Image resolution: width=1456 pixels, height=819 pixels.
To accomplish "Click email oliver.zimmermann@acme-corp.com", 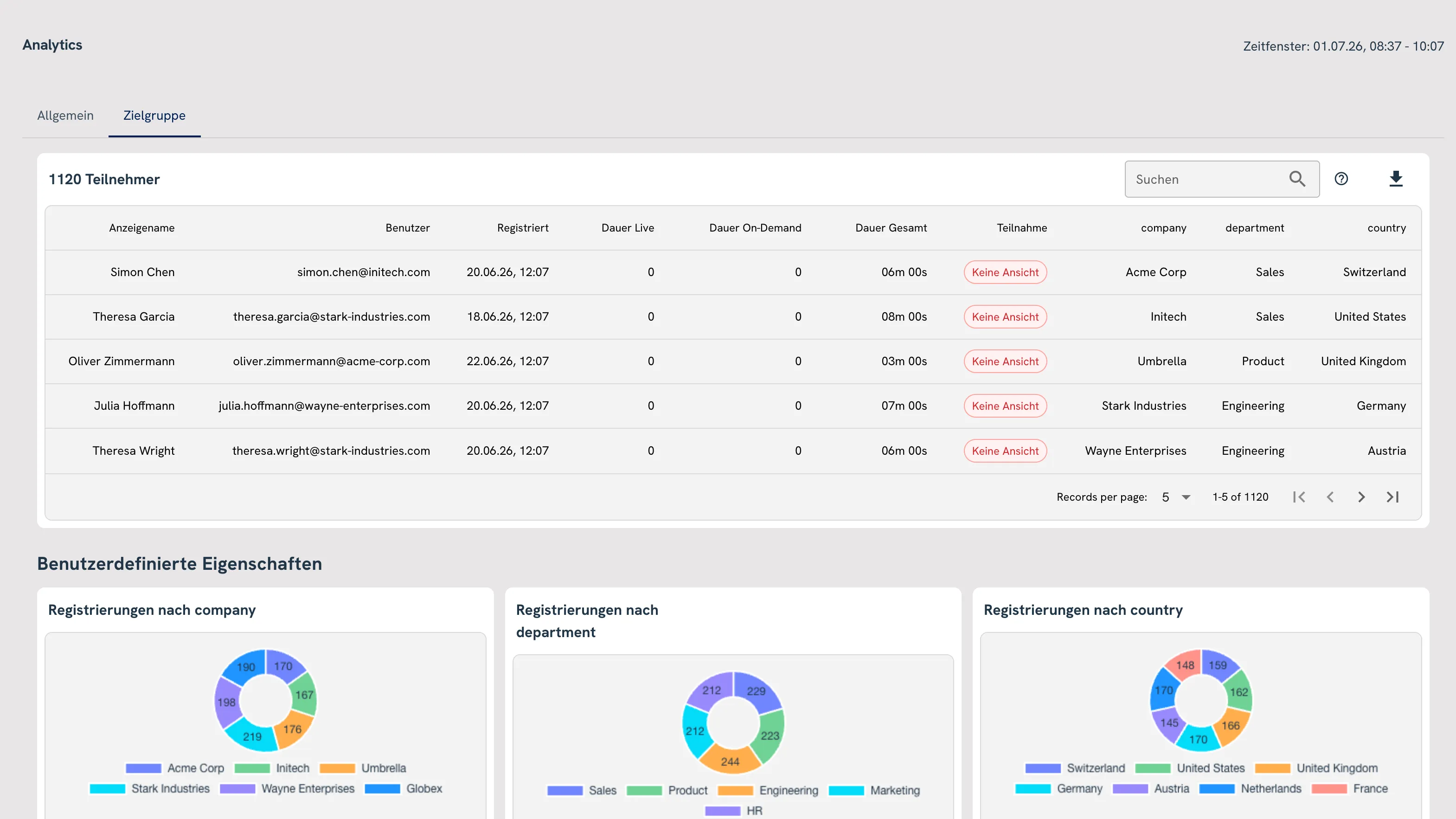I will (331, 361).
